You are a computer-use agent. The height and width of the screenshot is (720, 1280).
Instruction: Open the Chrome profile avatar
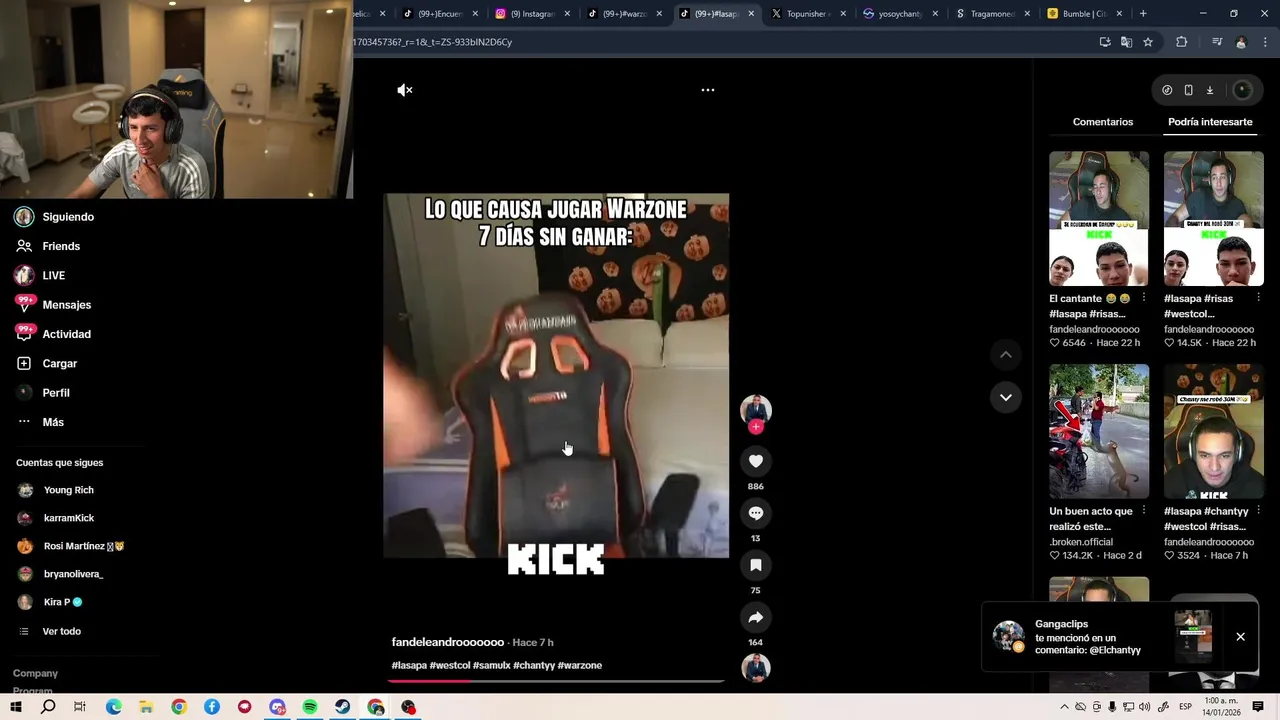(x=1241, y=42)
